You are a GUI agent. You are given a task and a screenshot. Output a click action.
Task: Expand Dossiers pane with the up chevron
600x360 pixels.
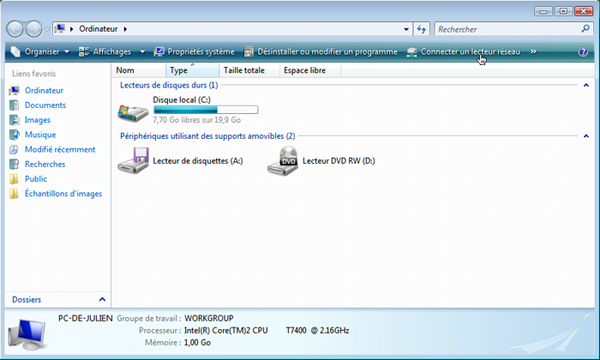tap(102, 300)
